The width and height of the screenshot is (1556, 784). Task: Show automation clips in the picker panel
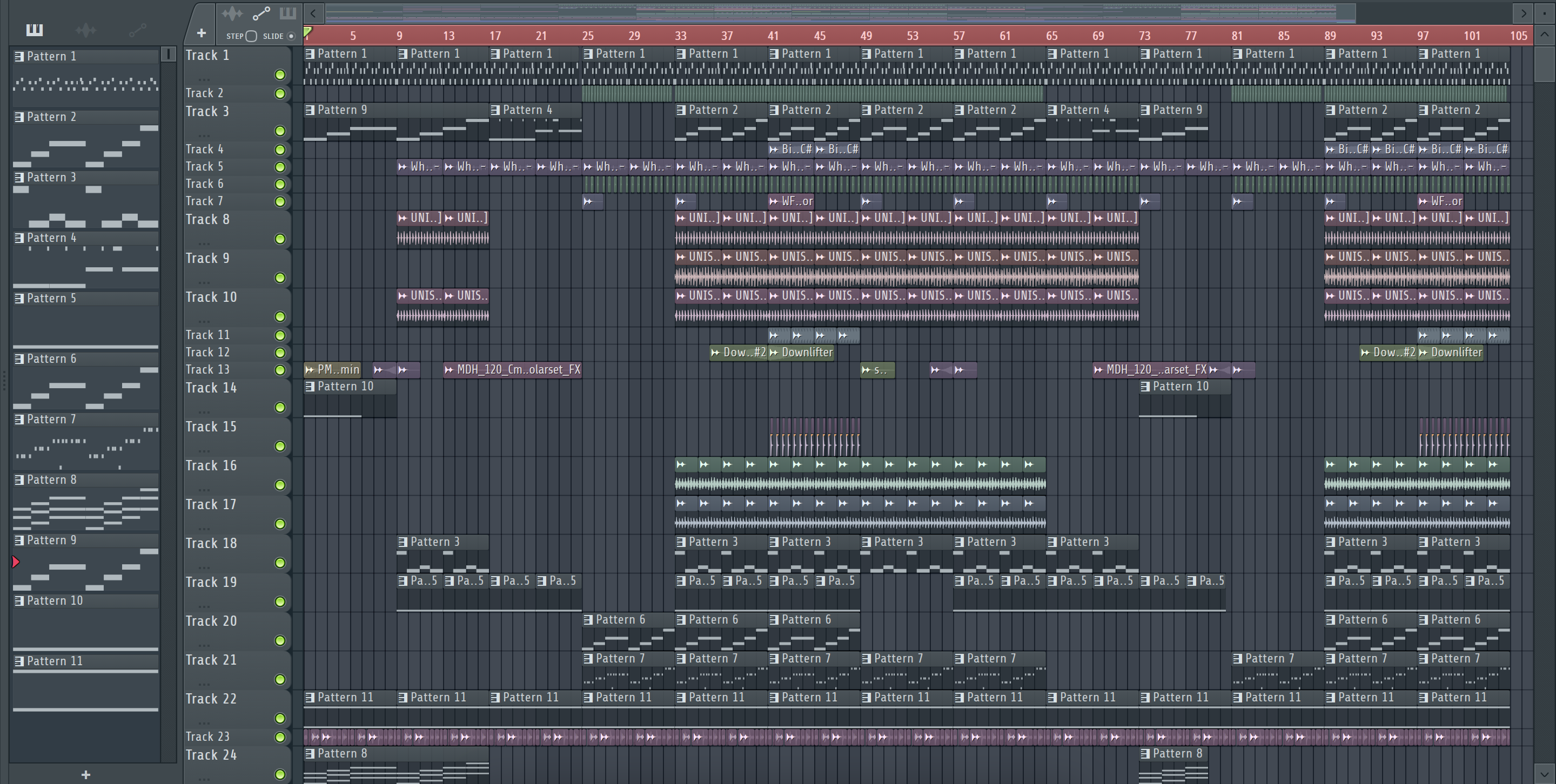[138, 30]
